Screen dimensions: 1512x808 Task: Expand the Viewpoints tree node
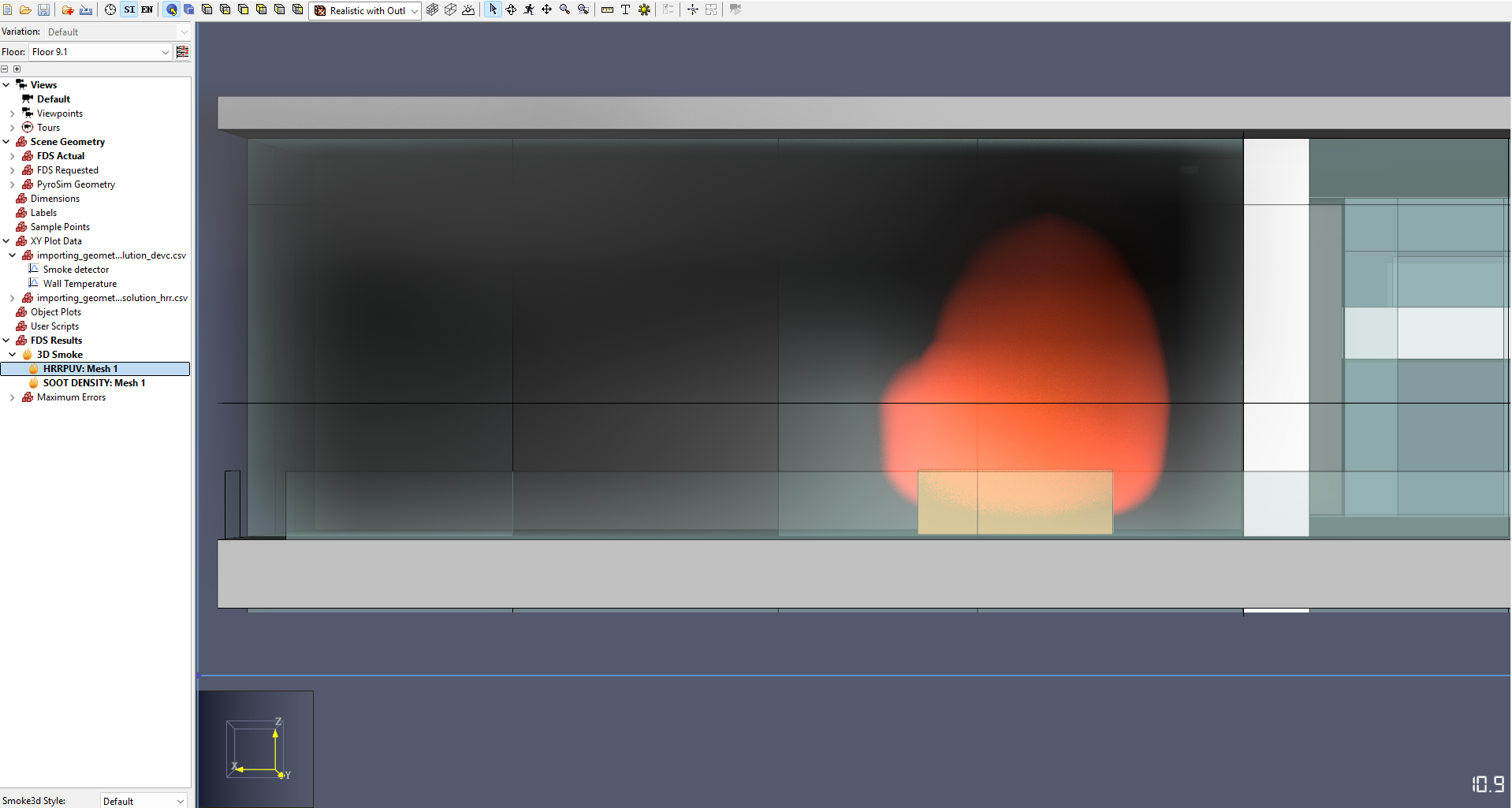[13, 114]
